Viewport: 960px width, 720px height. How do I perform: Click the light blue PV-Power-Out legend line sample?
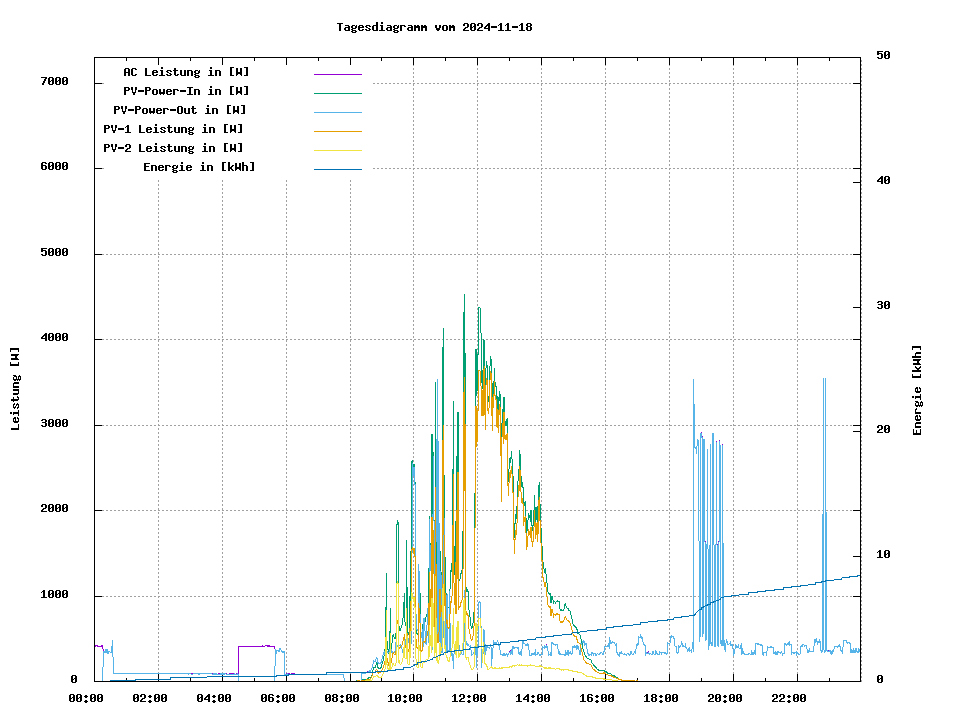point(337,111)
